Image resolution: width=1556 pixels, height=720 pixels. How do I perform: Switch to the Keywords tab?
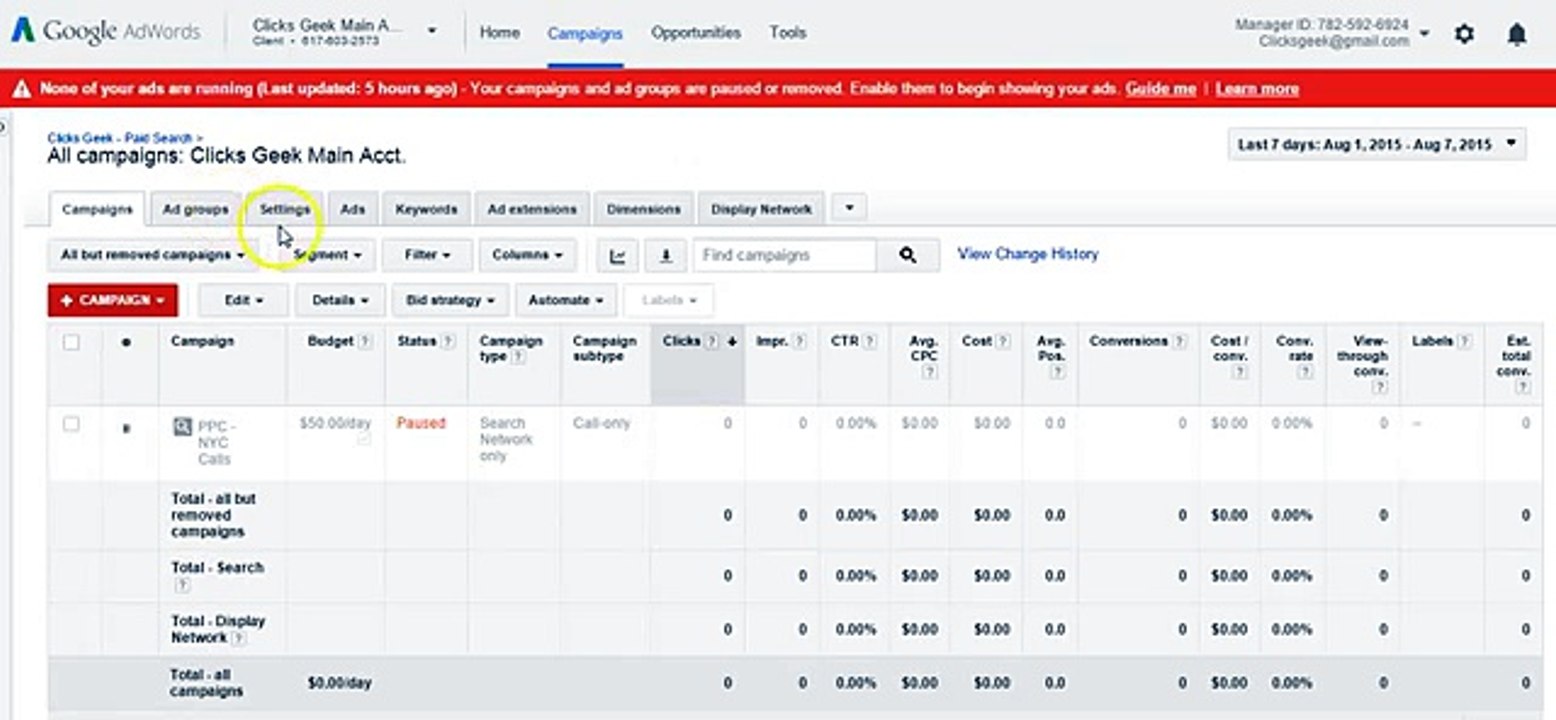click(x=426, y=209)
